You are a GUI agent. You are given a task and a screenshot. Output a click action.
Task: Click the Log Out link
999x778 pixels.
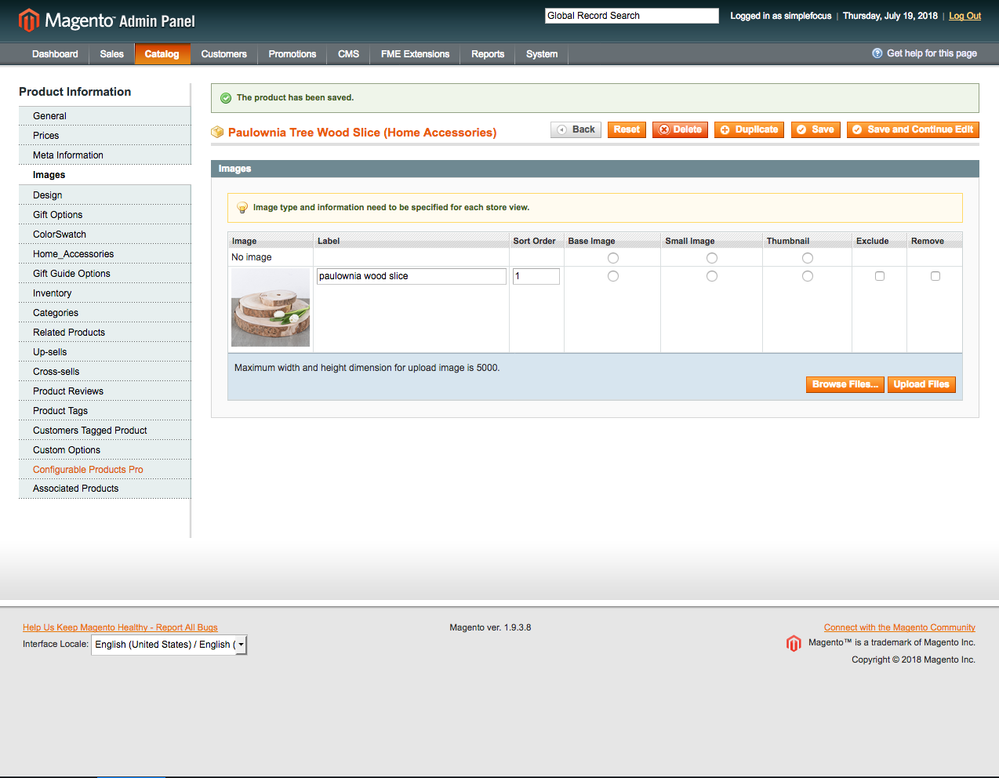tap(964, 16)
